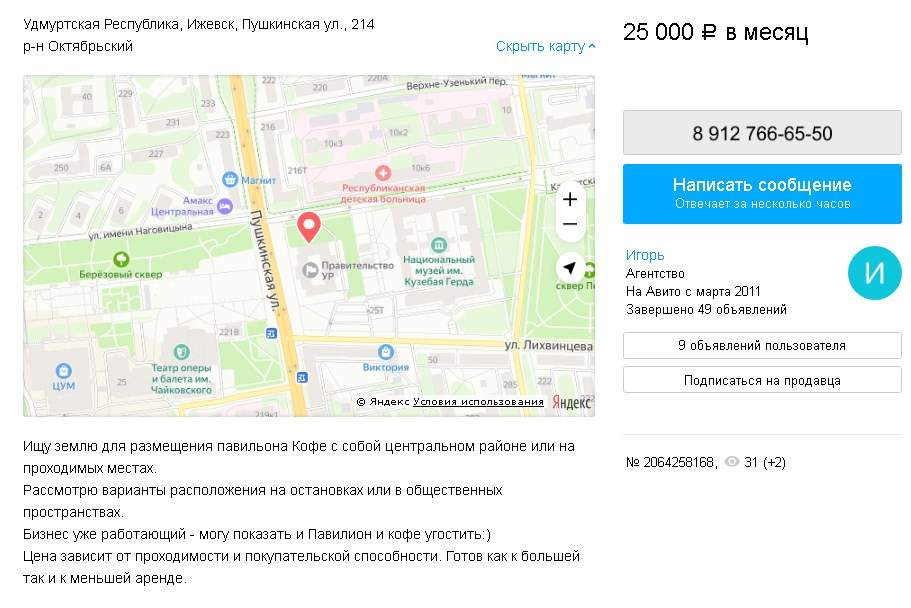911x608 pixels.
Task: Click the Виктория shop marker
Action: (386, 352)
